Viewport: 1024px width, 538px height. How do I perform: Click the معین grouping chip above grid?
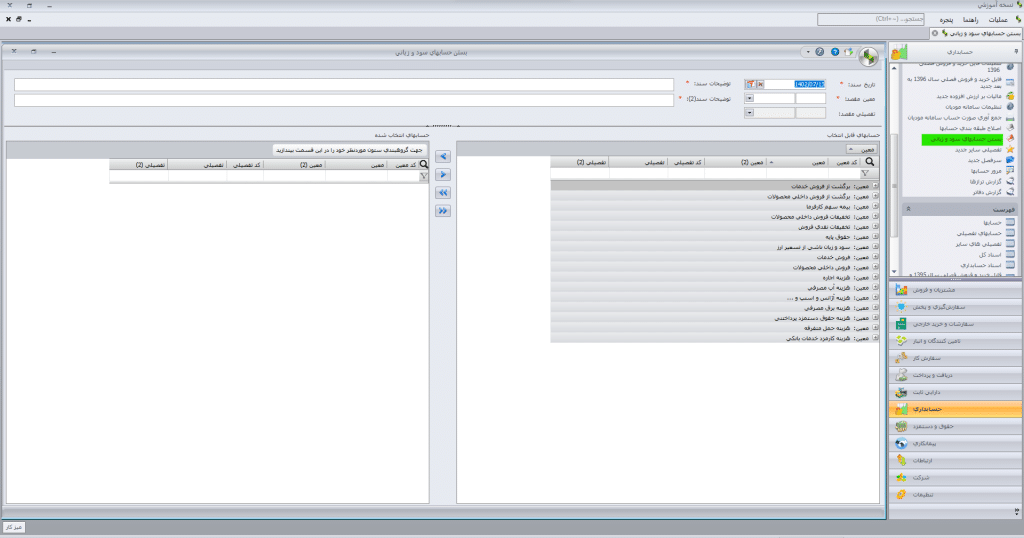(862, 150)
